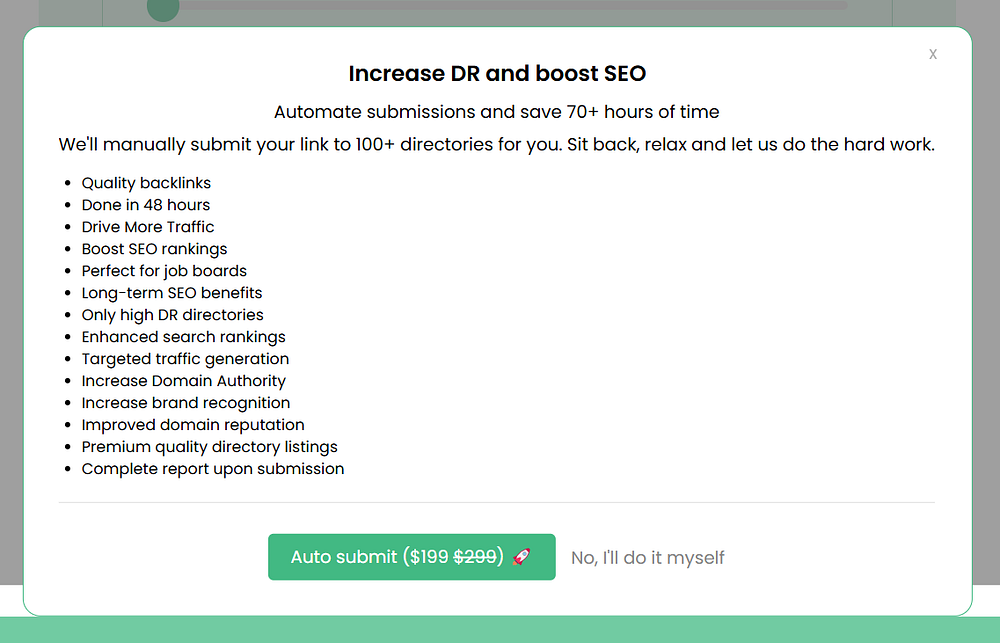Click the "We'll manually submit your link" paragraph

(x=497, y=144)
